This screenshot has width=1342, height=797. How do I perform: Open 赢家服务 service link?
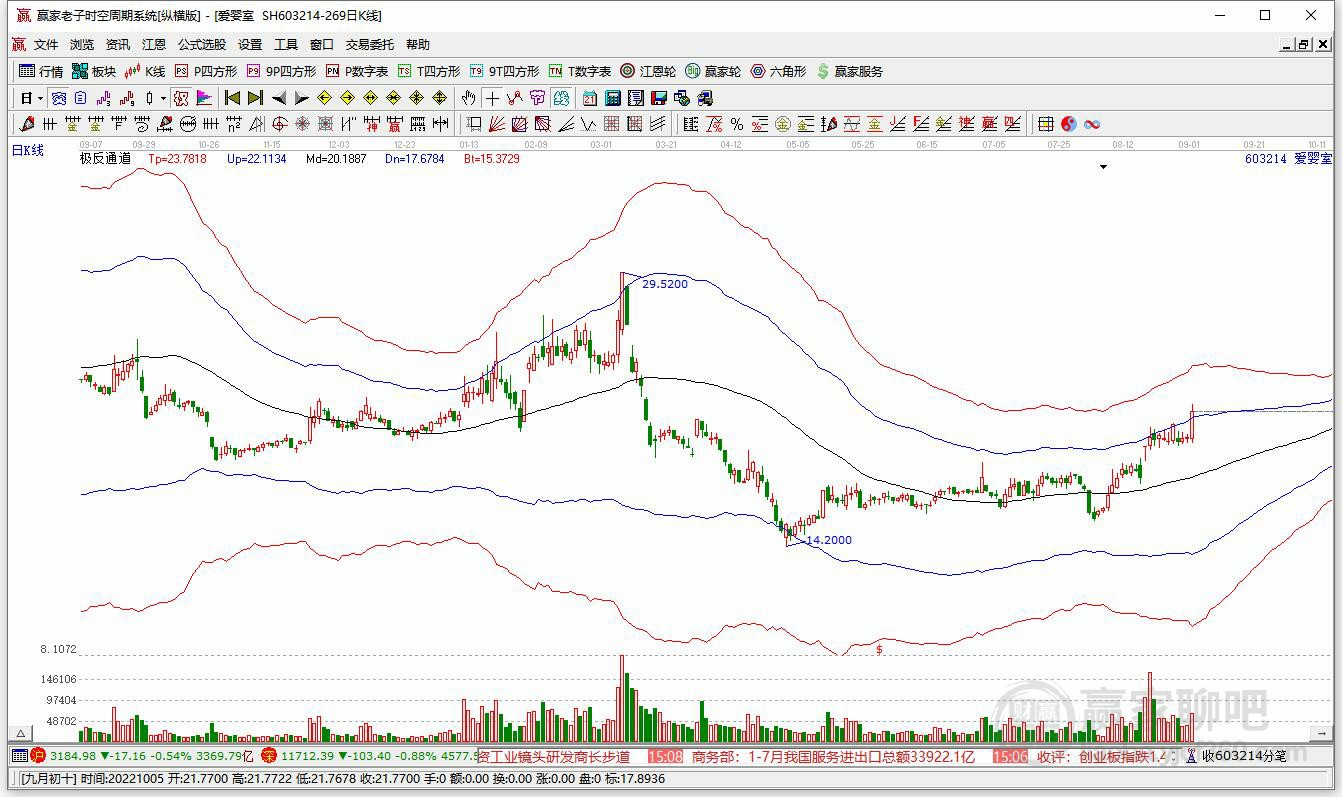850,71
